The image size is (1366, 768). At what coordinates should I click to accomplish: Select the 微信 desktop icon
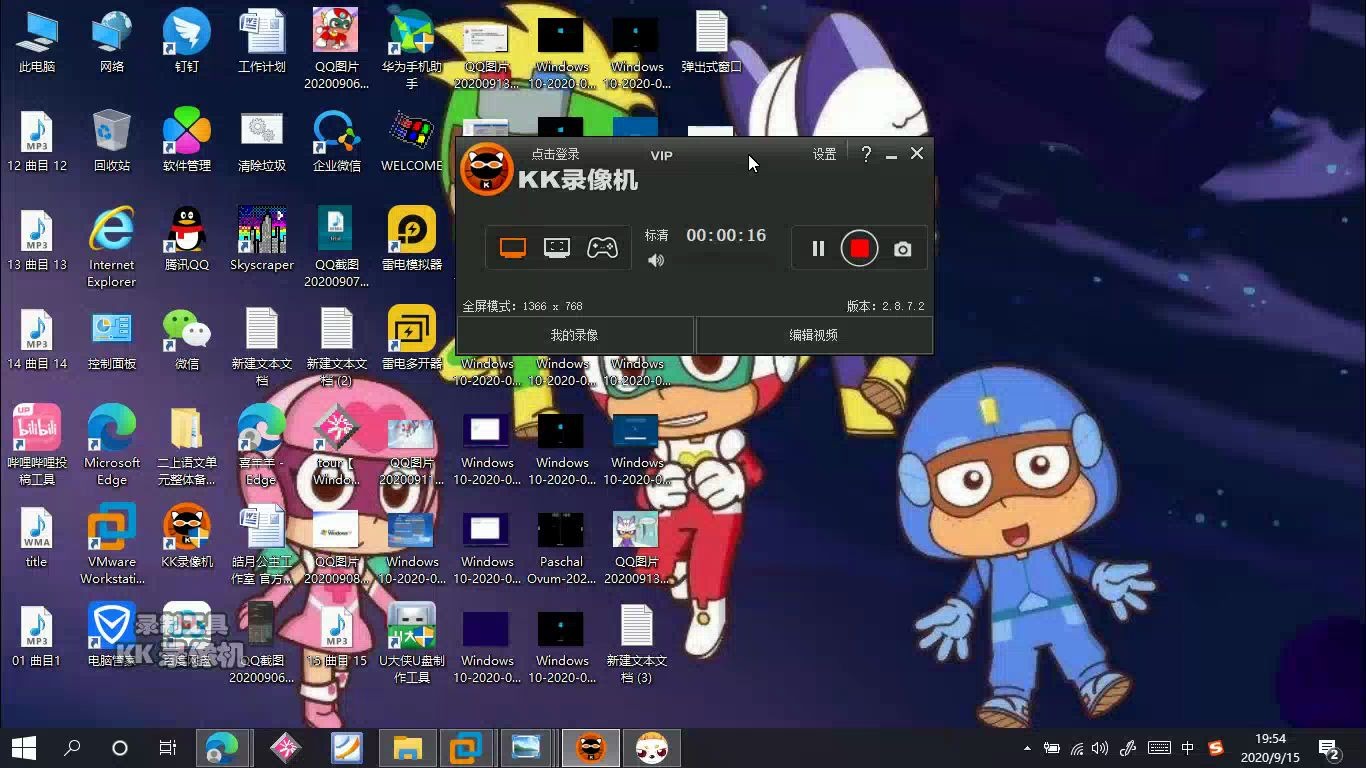pos(187,338)
